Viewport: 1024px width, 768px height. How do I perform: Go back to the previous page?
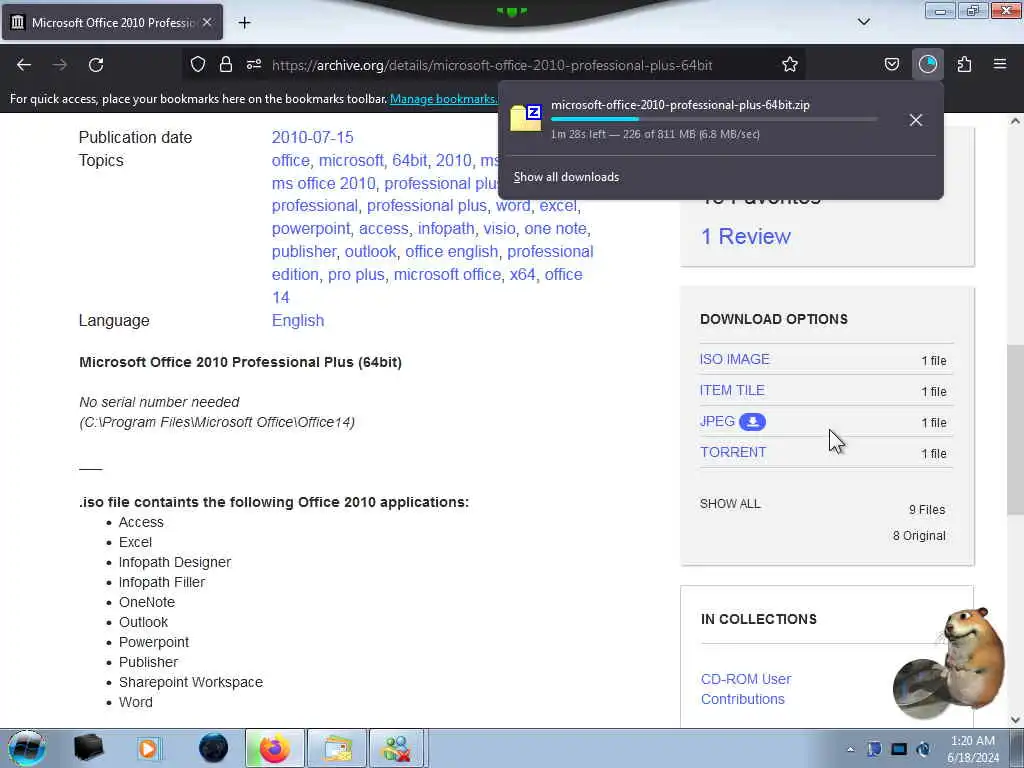pos(24,65)
